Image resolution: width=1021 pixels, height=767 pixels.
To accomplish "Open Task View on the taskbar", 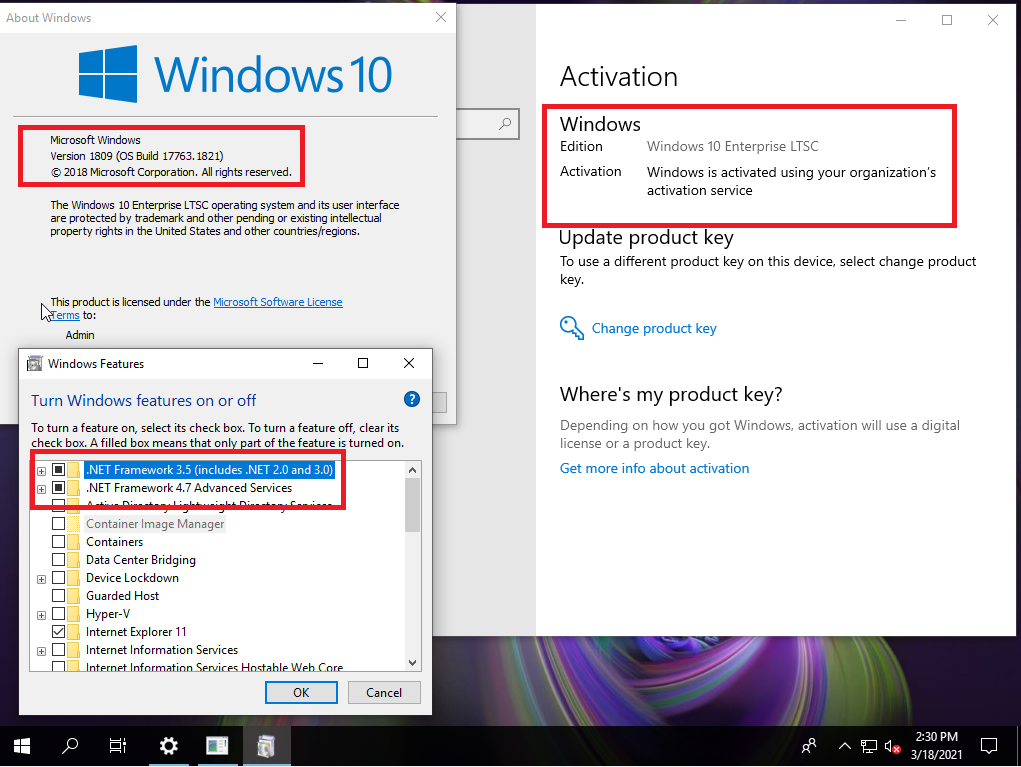I will click(118, 746).
